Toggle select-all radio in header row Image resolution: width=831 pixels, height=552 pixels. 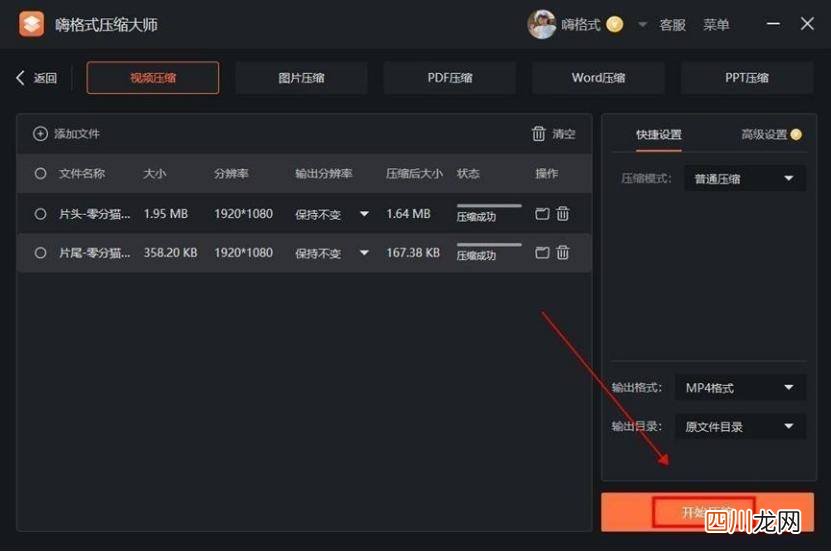pyautogui.click(x=40, y=173)
